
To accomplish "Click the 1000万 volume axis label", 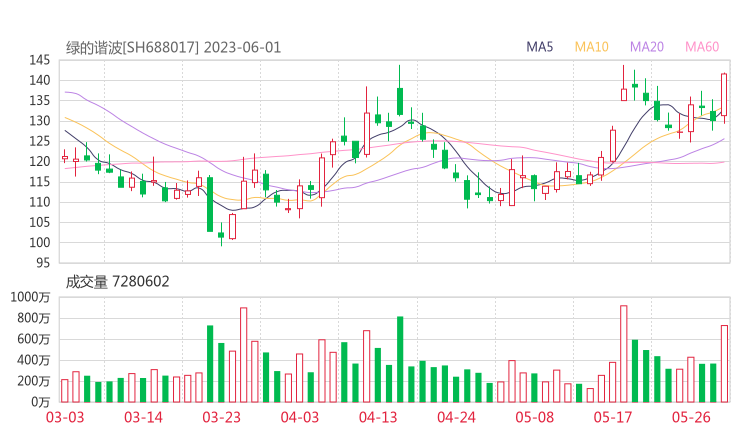I will (30, 297).
